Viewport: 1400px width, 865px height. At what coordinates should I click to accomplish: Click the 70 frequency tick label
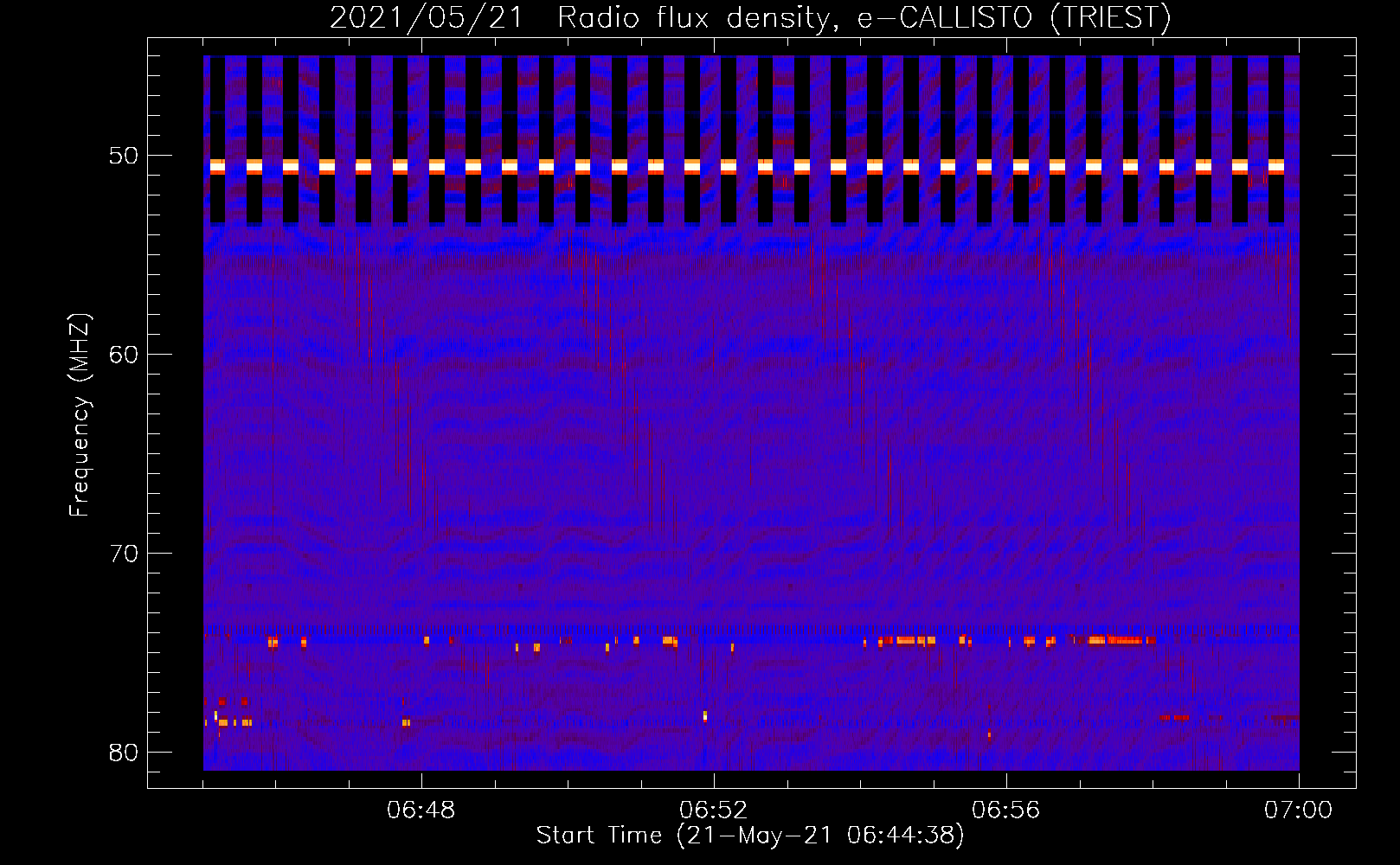125,553
